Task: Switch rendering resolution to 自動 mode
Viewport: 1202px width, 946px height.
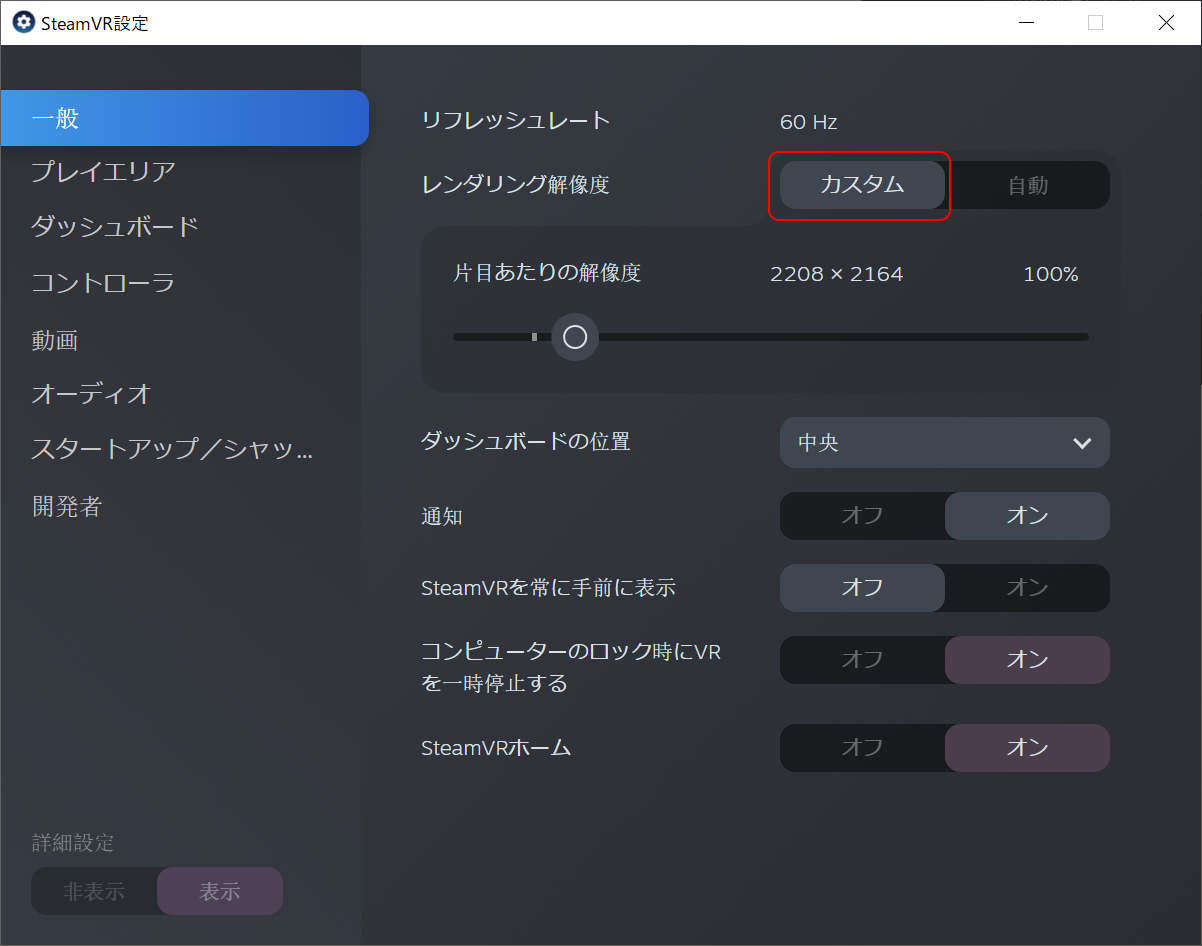Action: [x=1027, y=185]
